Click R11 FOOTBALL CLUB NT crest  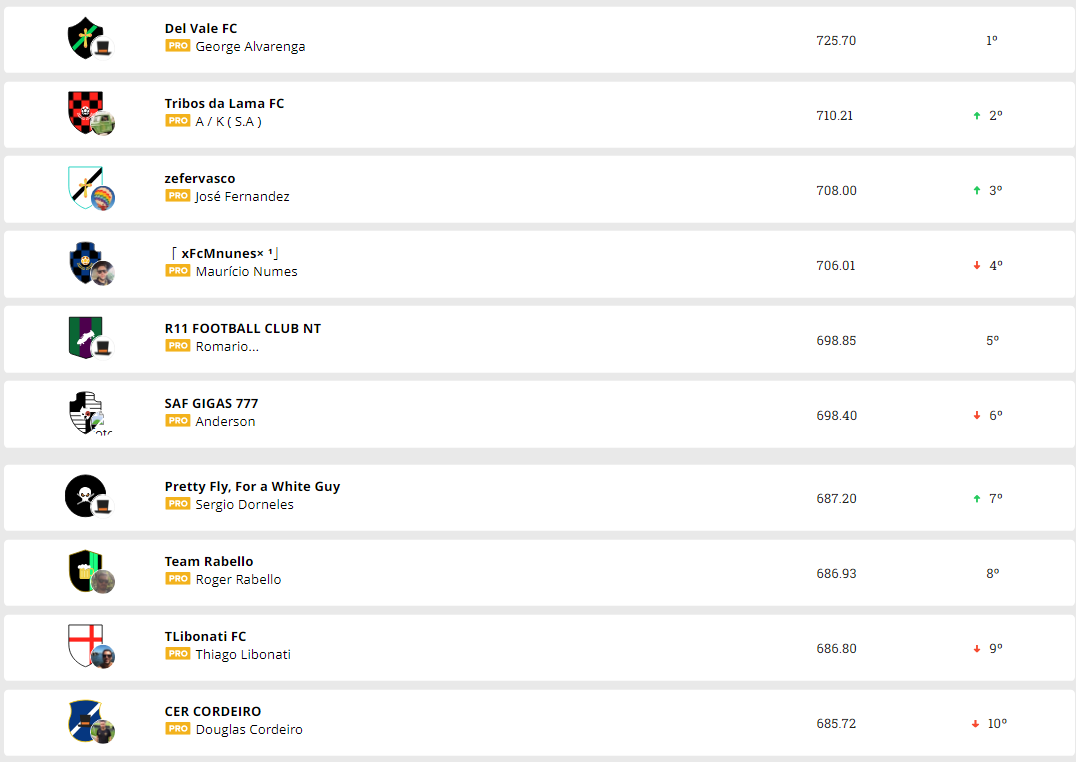tap(86, 337)
